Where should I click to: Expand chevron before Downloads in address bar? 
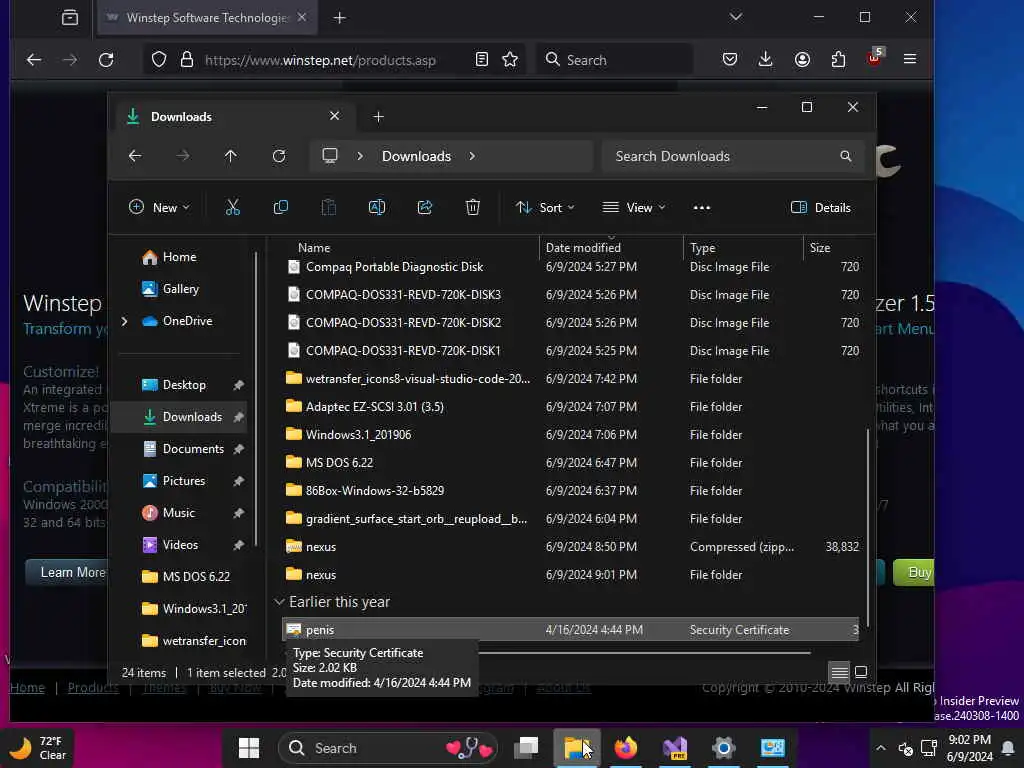[360, 156]
